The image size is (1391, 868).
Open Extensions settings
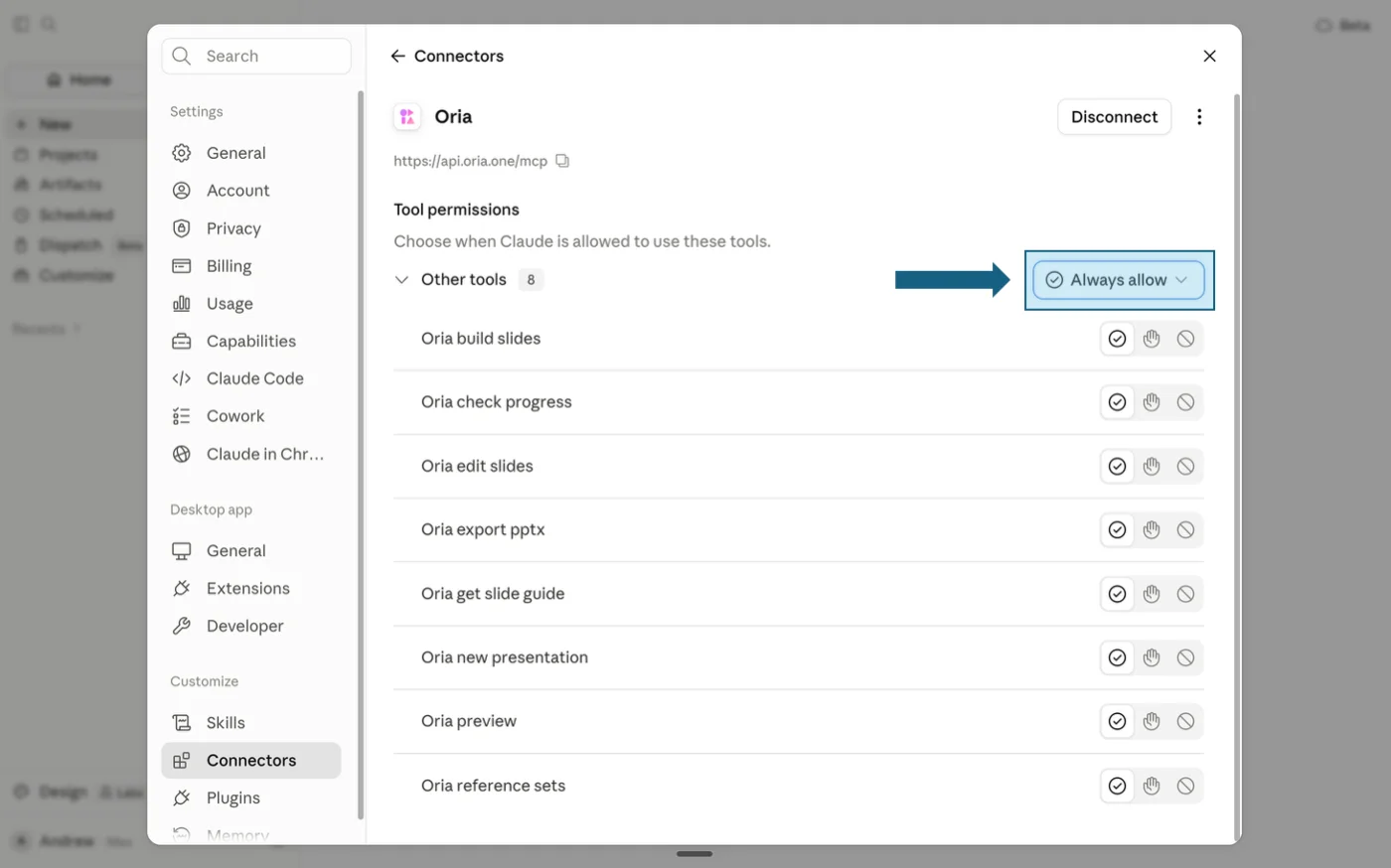(x=251, y=589)
